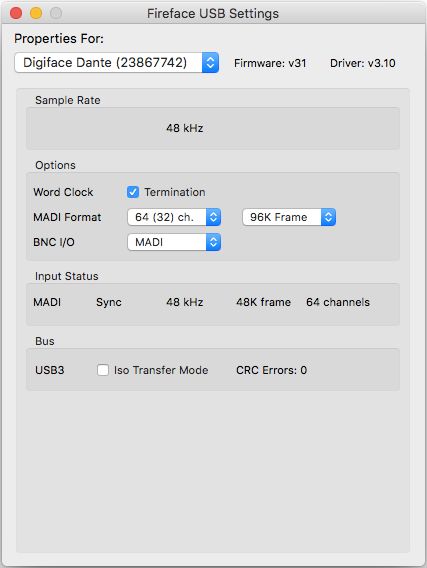Screen dimensions: 427x568
Task: Click the 48 kHz Sample Rate display
Action: click(x=185, y=128)
